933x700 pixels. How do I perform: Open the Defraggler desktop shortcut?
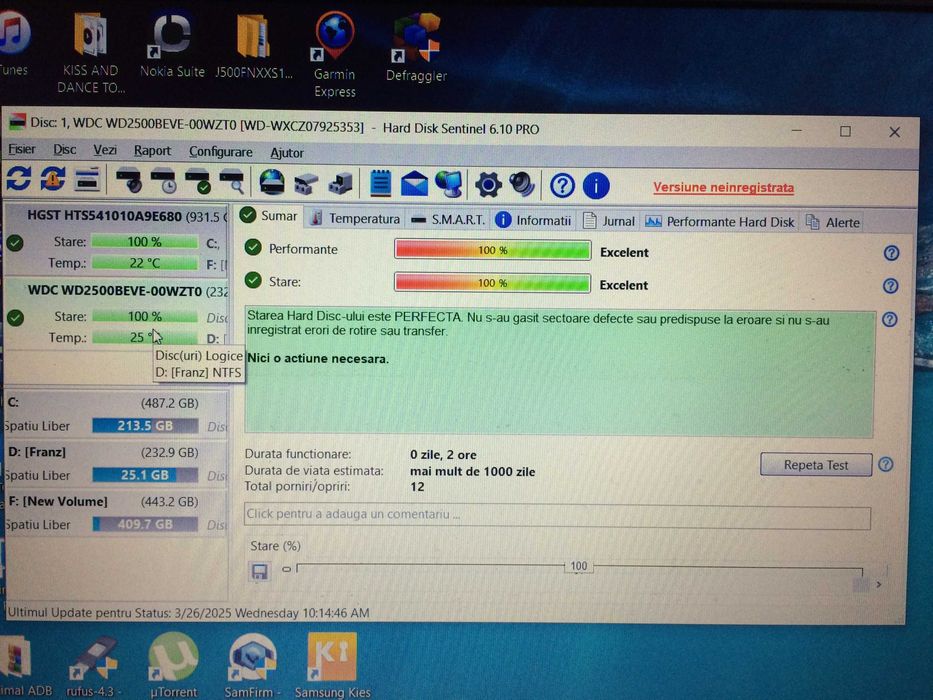[416, 49]
